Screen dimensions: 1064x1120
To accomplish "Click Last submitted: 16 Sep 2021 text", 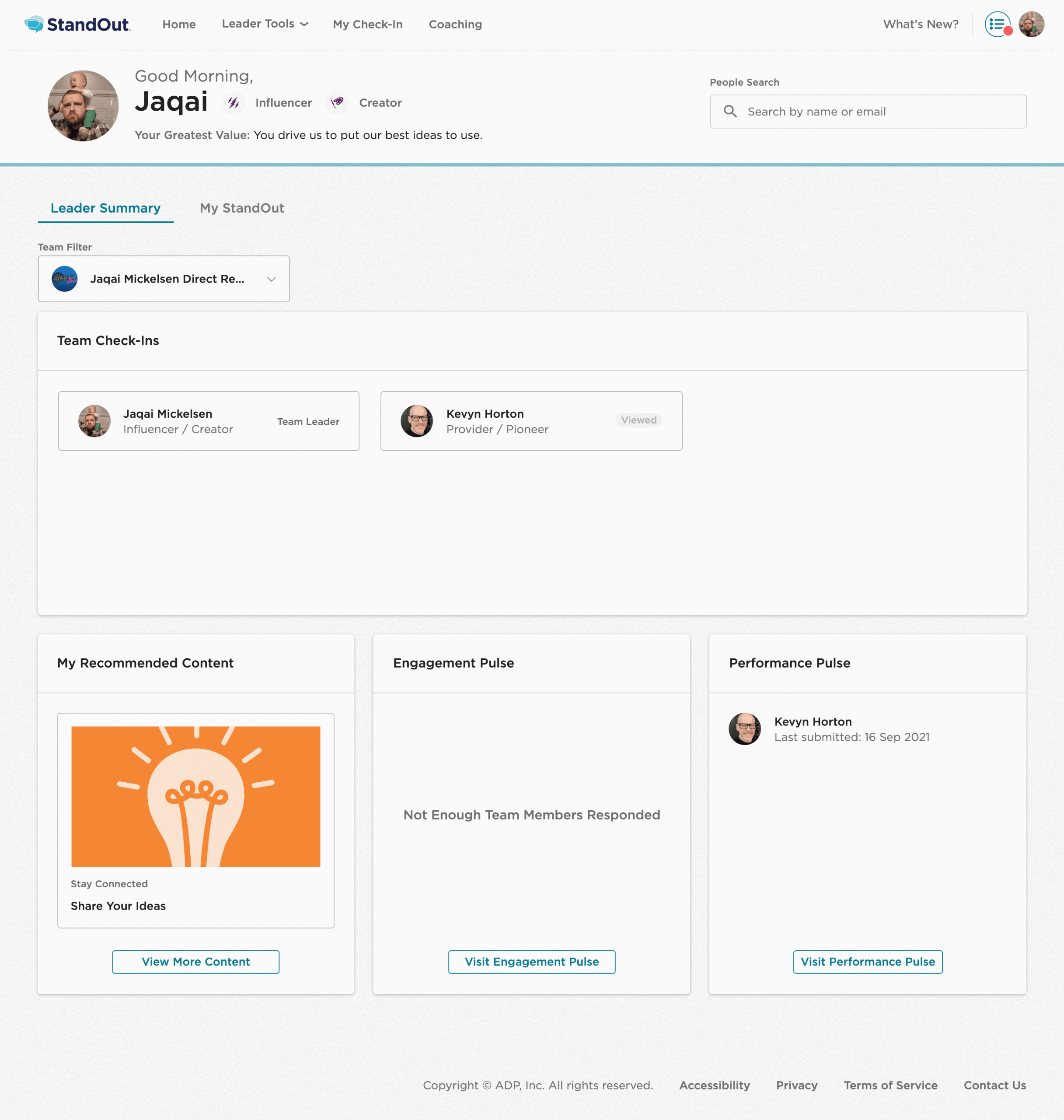I will pyautogui.click(x=852, y=737).
